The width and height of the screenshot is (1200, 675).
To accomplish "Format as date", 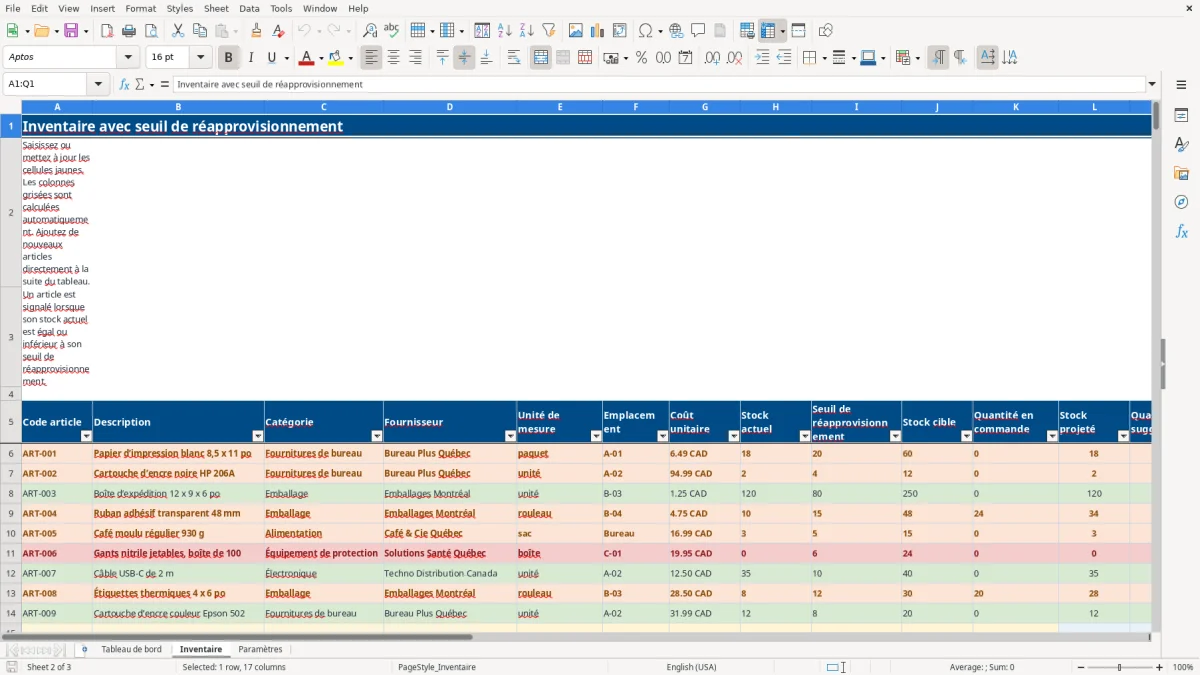I will coord(685,58).
